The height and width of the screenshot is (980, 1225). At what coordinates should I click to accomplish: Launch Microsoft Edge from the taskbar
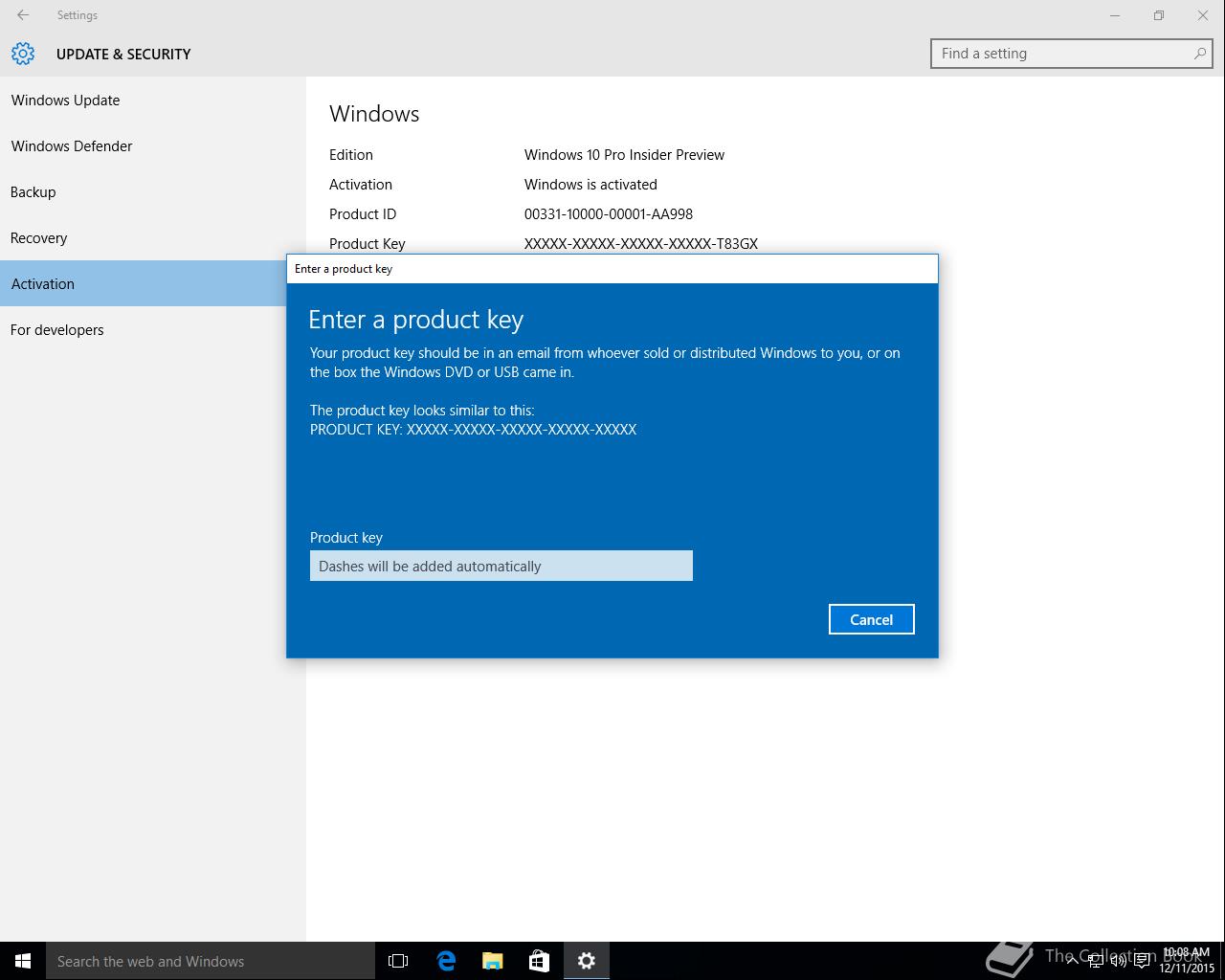(446, 961)
